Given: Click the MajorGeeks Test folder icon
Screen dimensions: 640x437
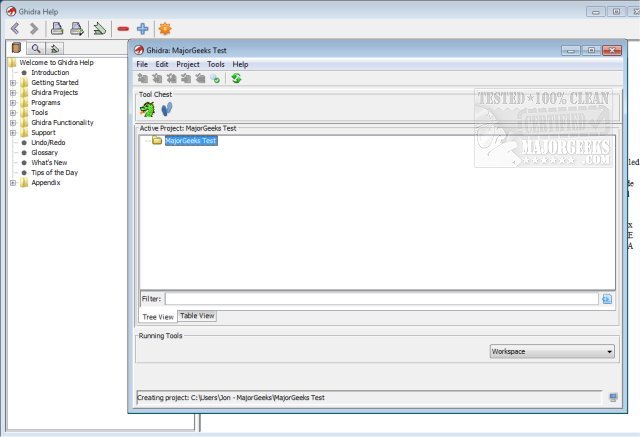Looking at the screenshot, I should tap(157, 140).
